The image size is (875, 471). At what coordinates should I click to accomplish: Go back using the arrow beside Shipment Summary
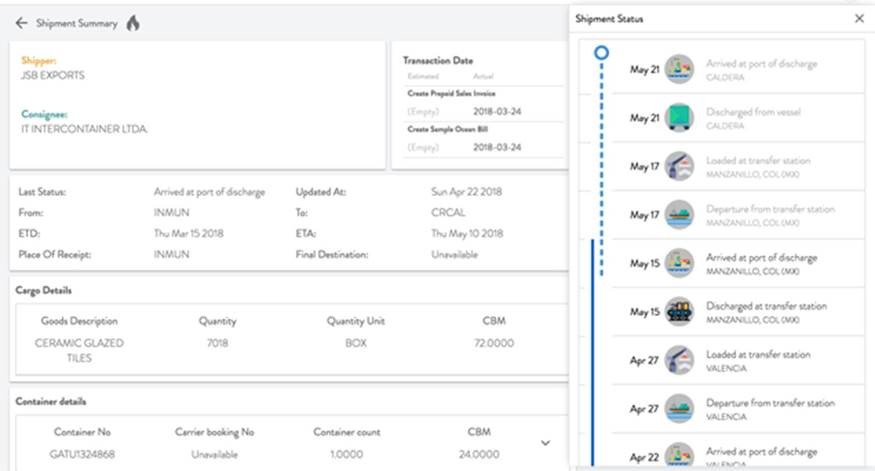(x=21, y=23)
